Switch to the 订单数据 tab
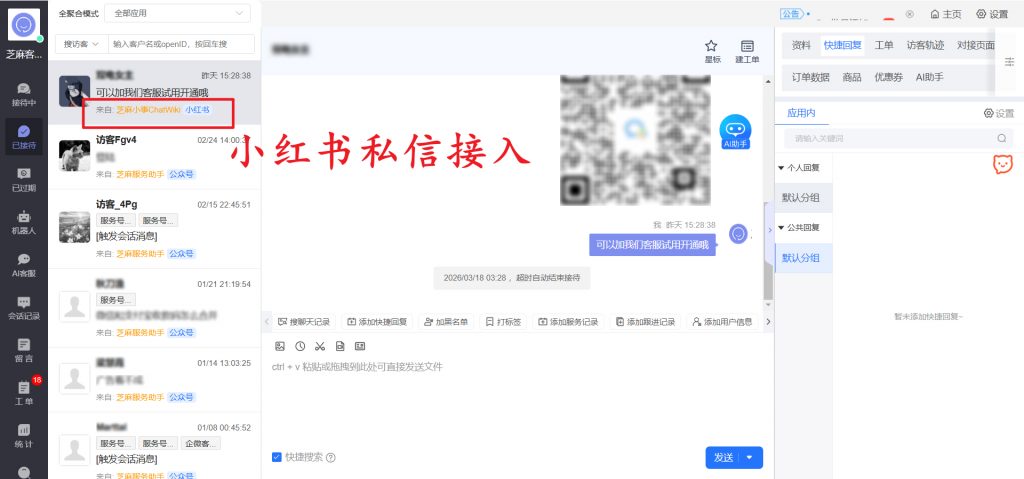Screen dimensions: 1024x479 coord(810,77)
